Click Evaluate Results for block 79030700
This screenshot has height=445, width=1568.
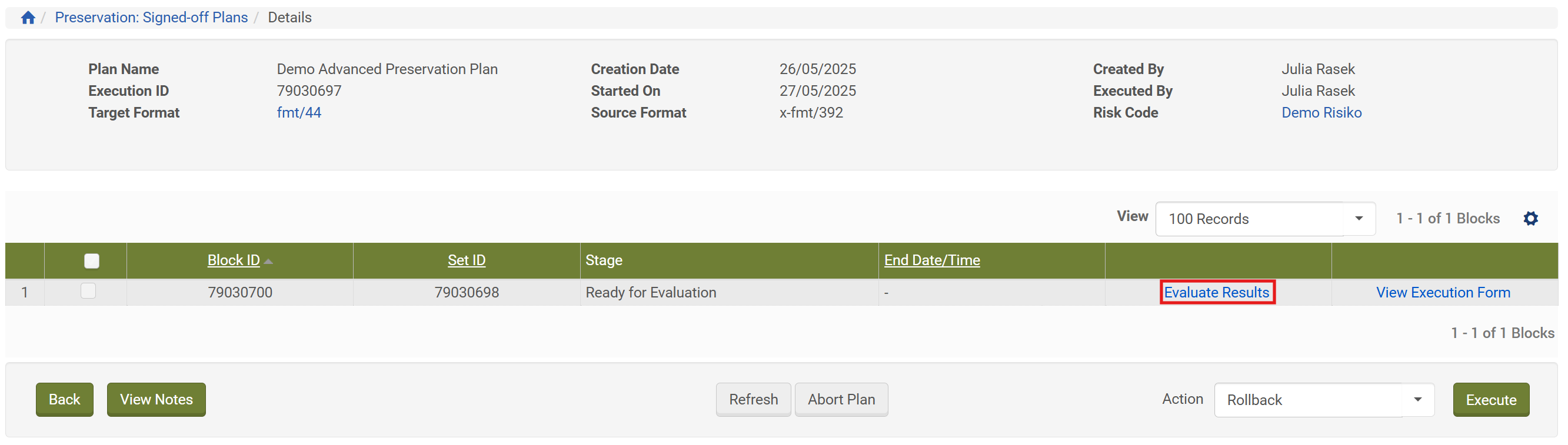point(1216,292)
